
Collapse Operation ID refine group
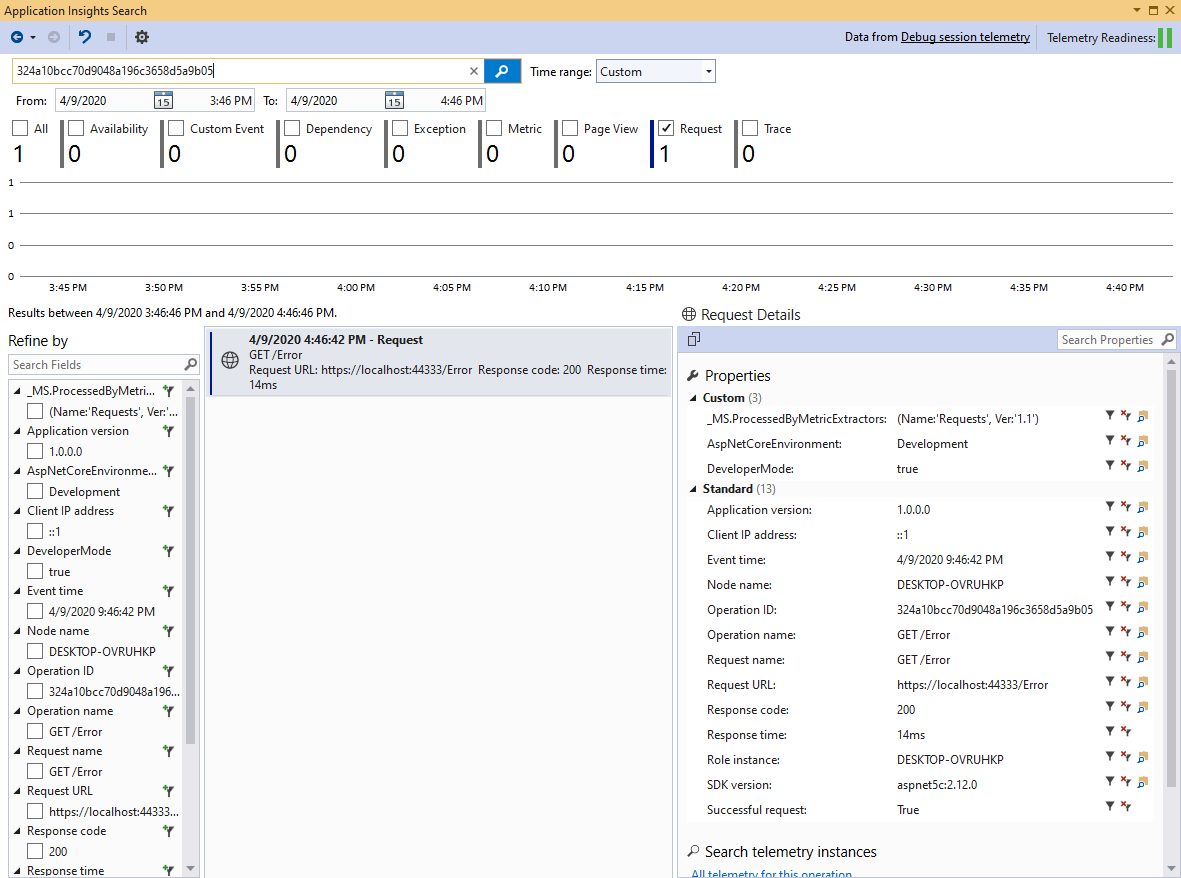click(x=17, y=671)
